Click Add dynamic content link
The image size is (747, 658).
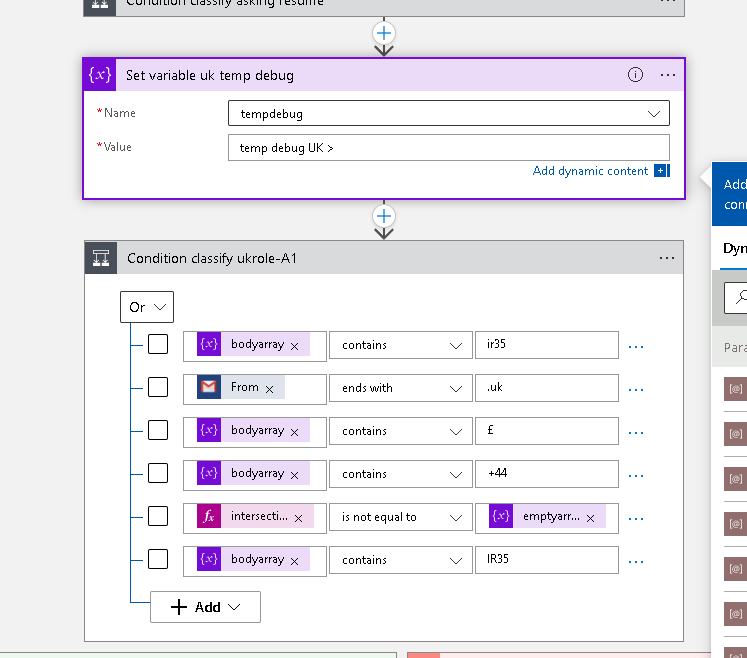click(590, 171)
